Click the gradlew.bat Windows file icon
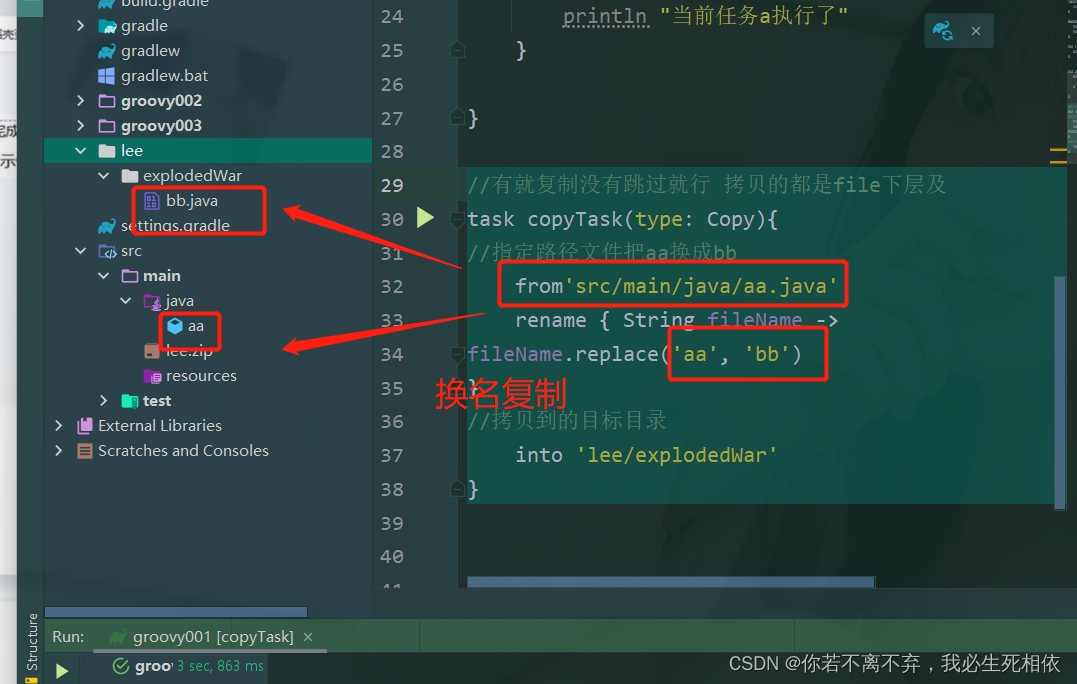 point(106,76)
